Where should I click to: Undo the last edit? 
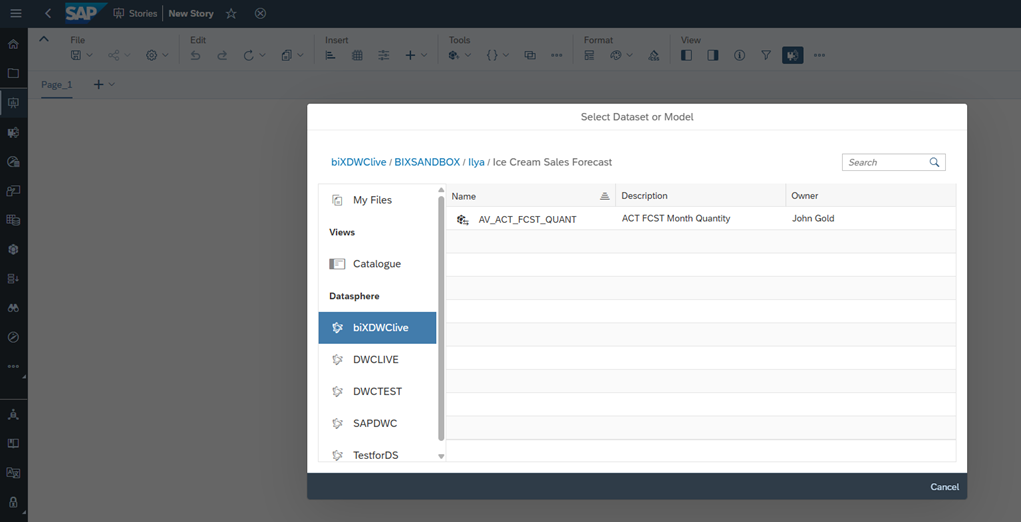195,55
